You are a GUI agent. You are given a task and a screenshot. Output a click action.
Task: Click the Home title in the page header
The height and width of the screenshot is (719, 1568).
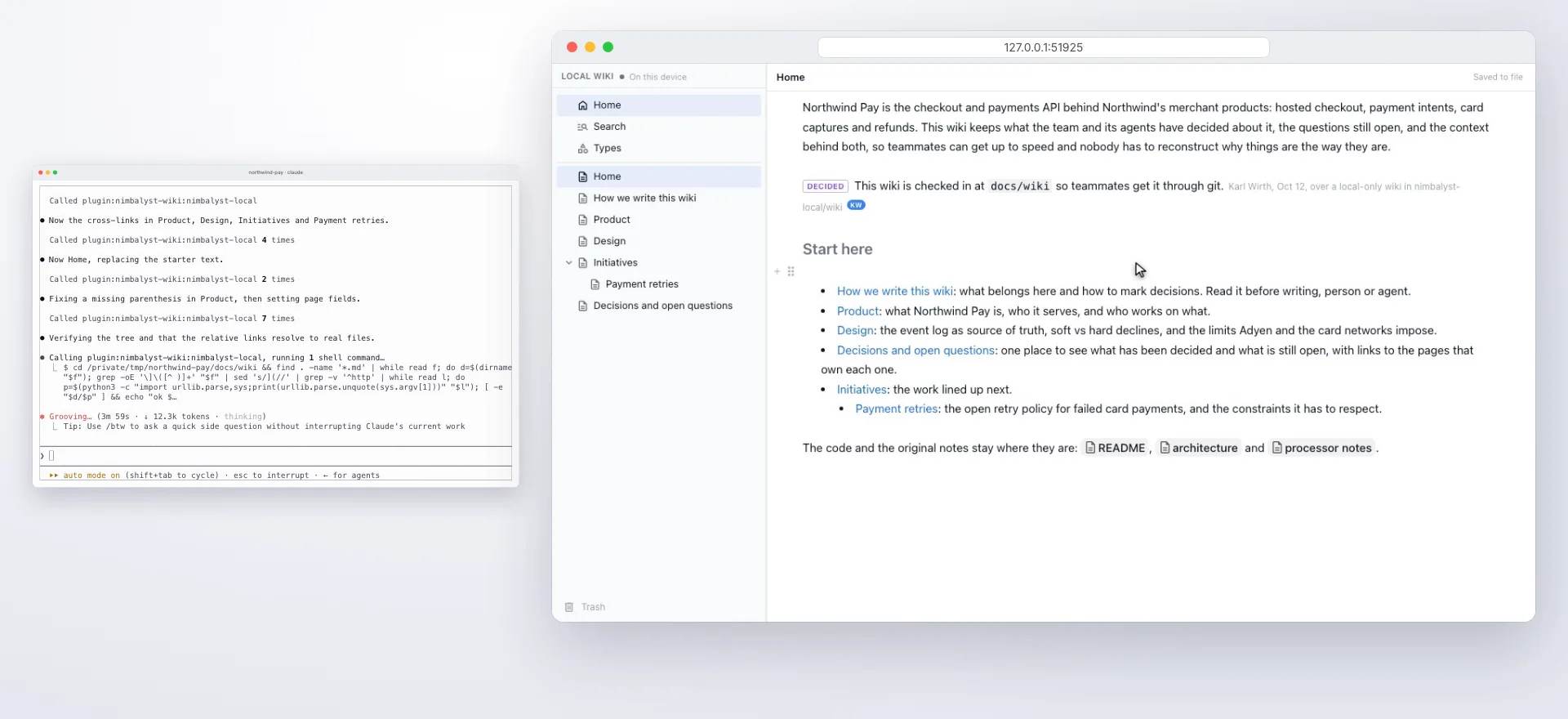coord(791,78)
